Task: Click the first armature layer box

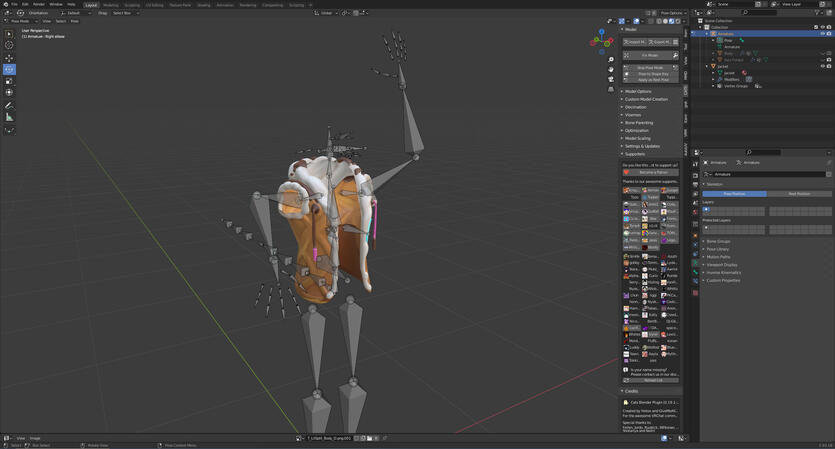Action: [x=706, y=209]
